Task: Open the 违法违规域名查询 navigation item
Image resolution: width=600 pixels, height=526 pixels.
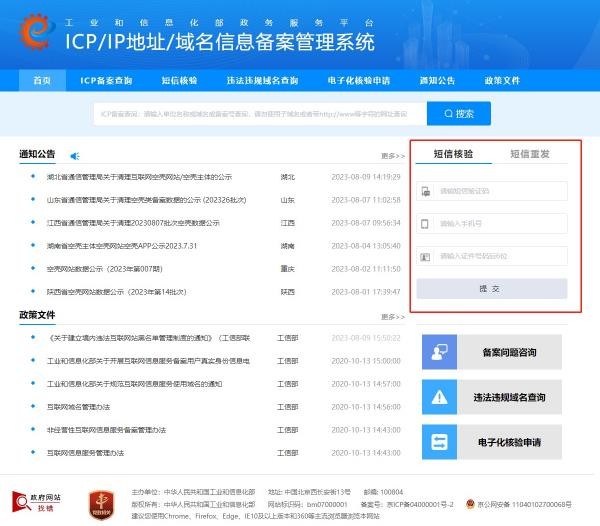Action: pyautogui.click(x=262, y=80)
